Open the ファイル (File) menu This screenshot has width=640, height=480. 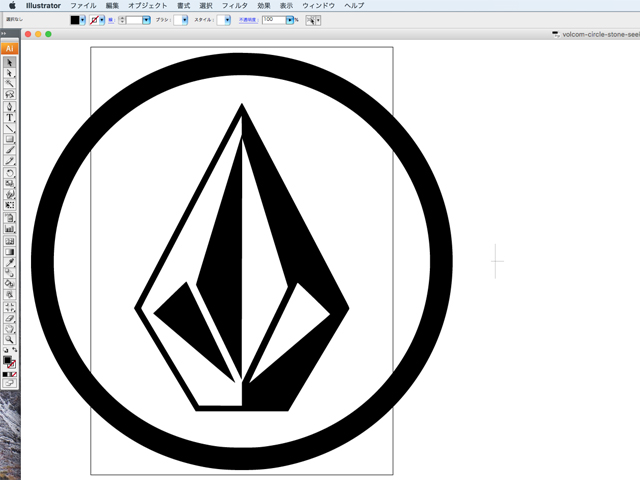tap(83, 5)
